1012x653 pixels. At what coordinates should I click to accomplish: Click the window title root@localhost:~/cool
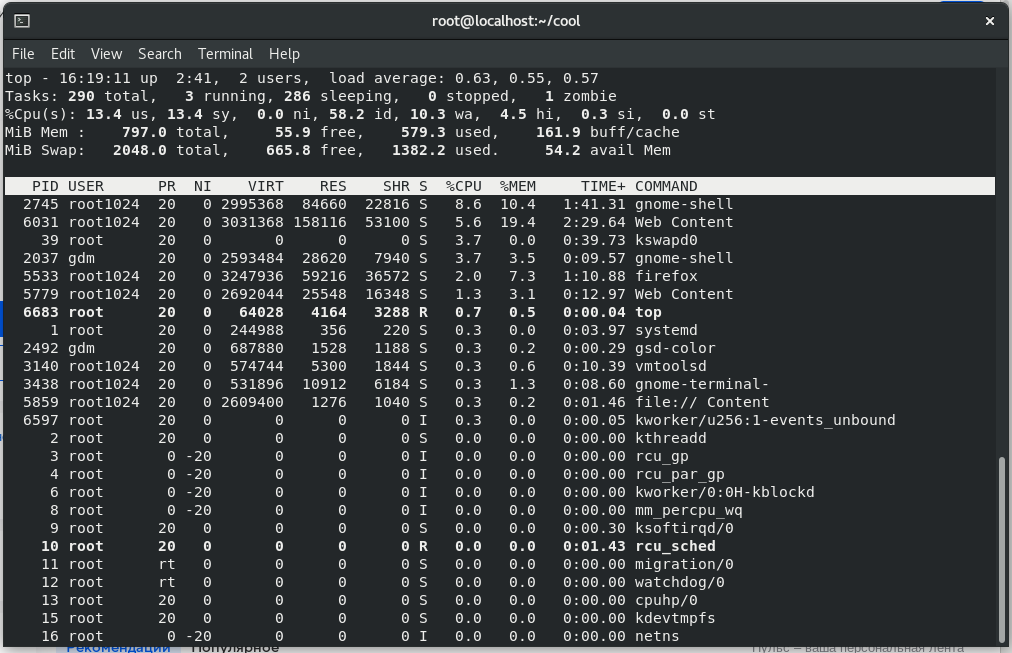[x=506, y=21]
